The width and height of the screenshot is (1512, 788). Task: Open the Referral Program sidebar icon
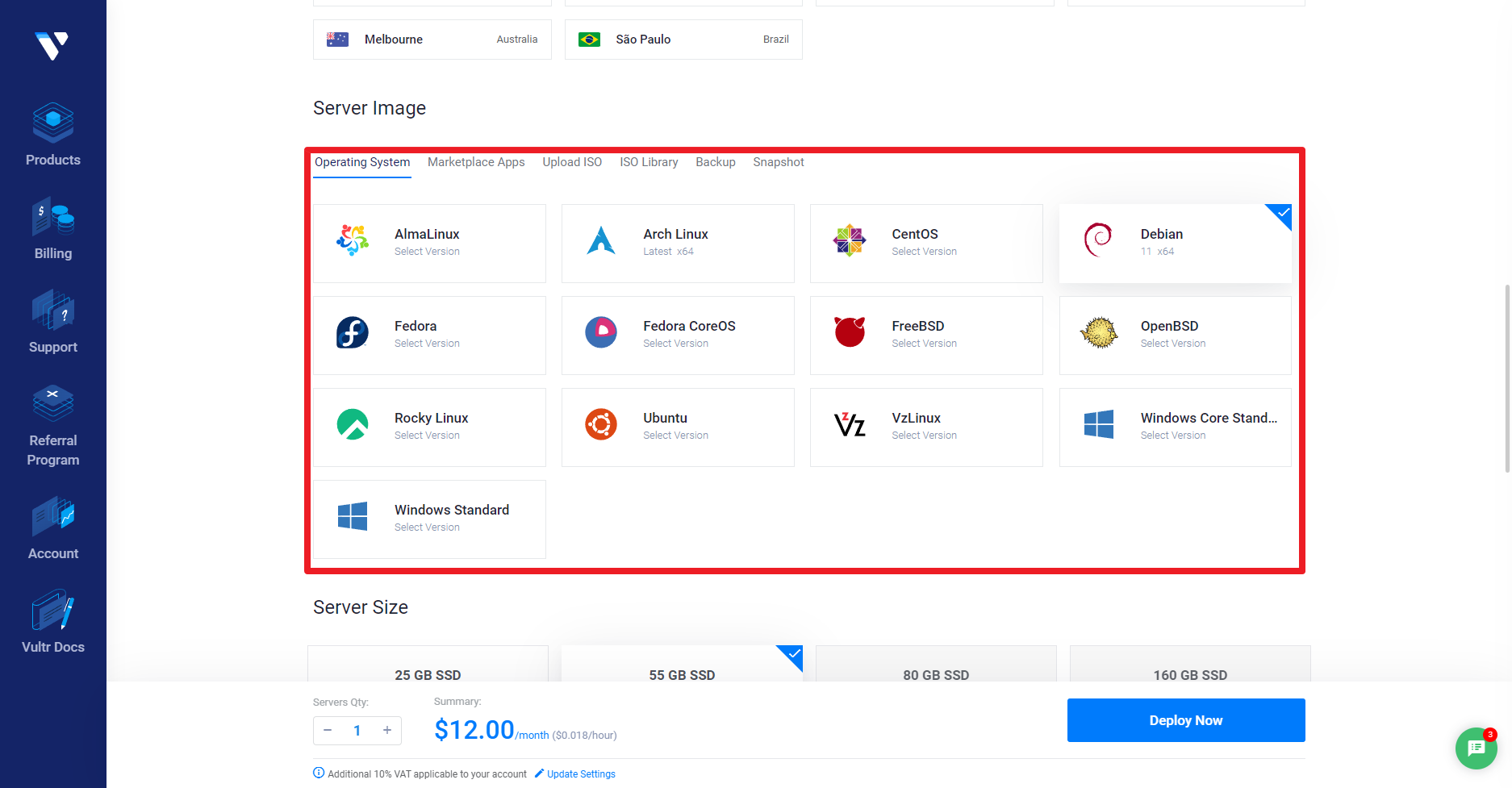pos(53,403)
